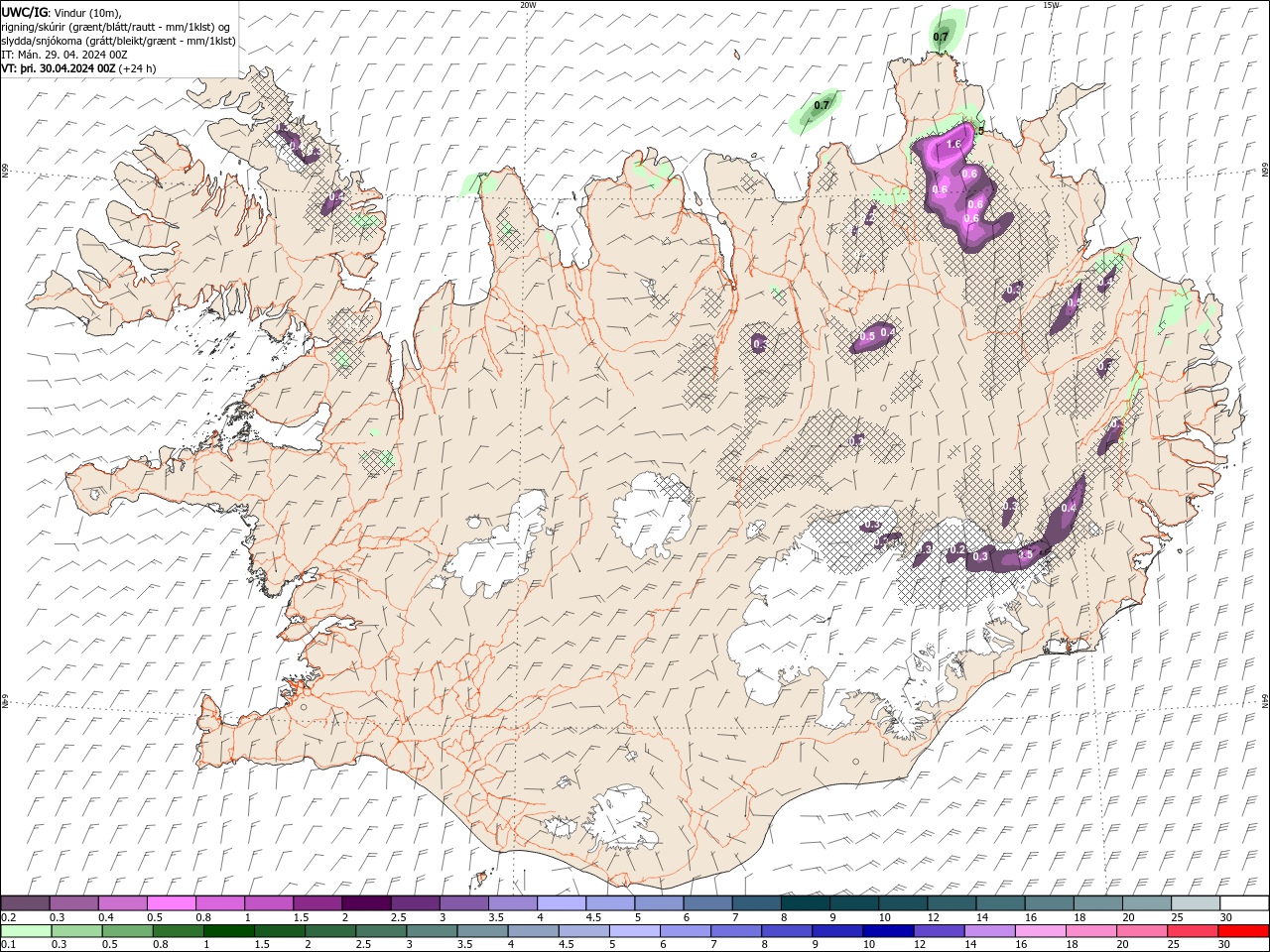Click the lavender 4 swatch in snow scale
Screen dimensions: 1270x952
(x=561, y=903)
